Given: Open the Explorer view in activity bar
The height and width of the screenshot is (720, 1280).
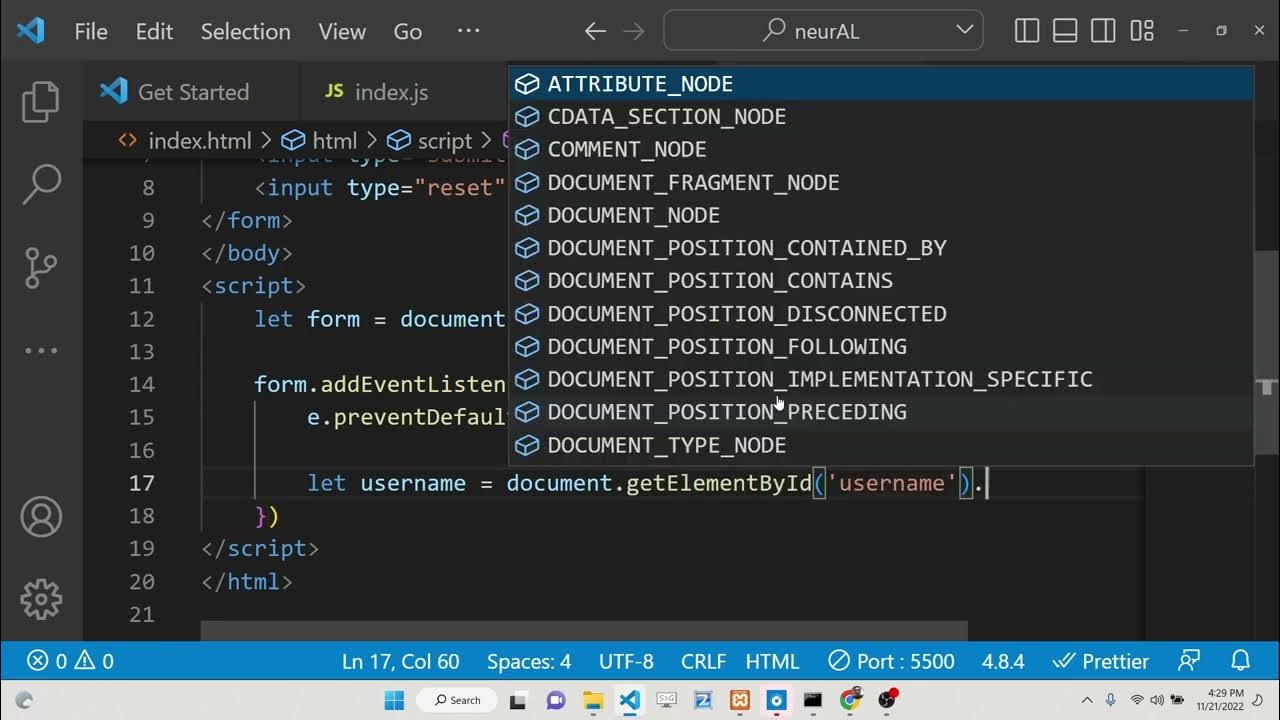Looking at the screenshot, I should pyautogui.click(x=41, y=102).
